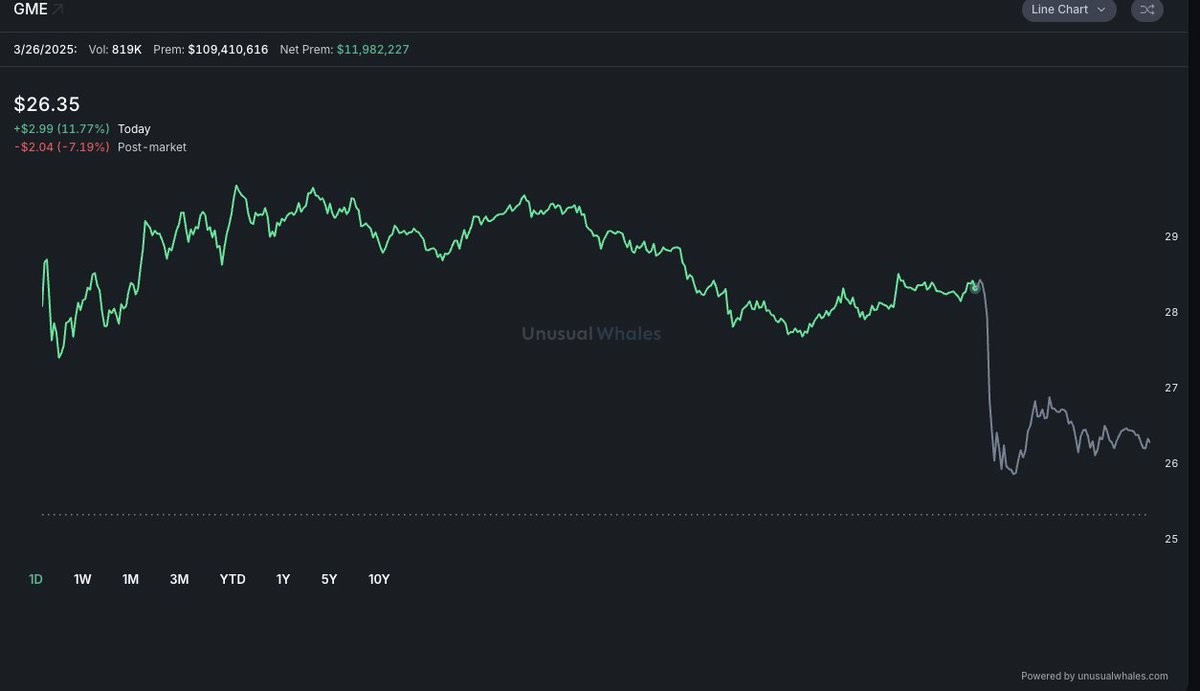Expand the Line Chart type dropdown
The width and height of the screenshot is (1200, 691).
1069,10
